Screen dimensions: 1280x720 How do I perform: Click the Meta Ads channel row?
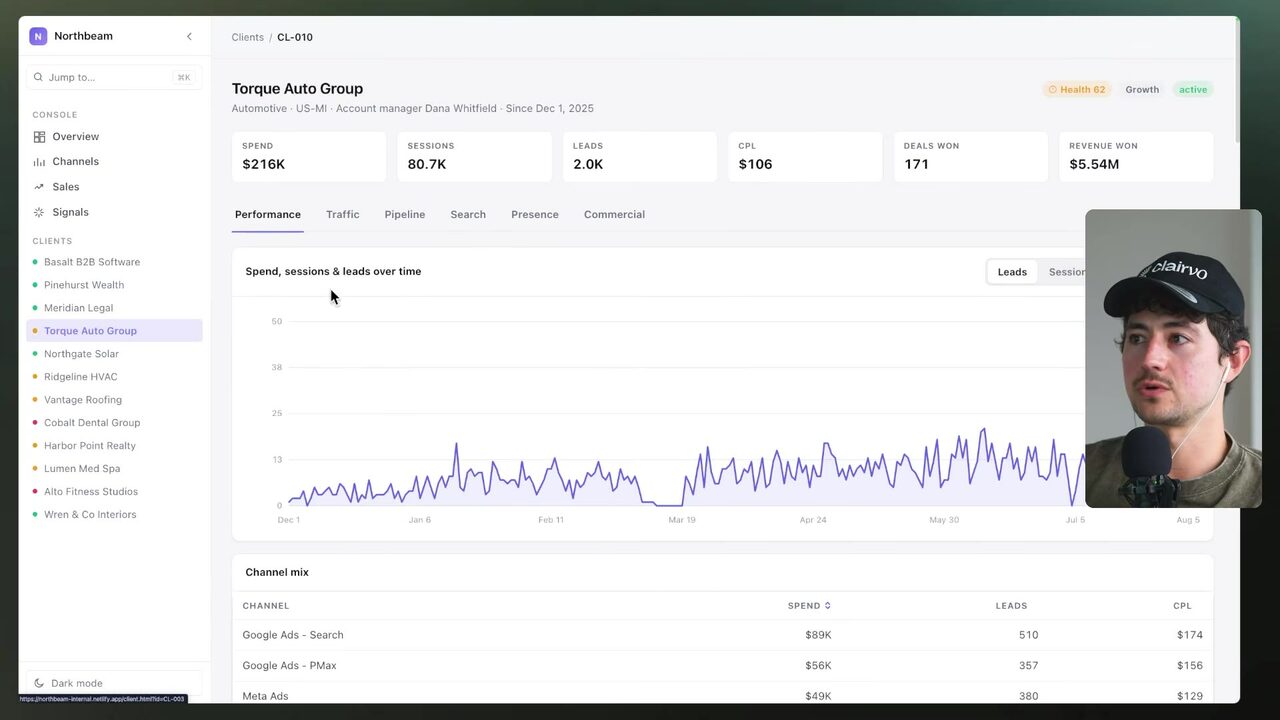(x=722, y=694)
